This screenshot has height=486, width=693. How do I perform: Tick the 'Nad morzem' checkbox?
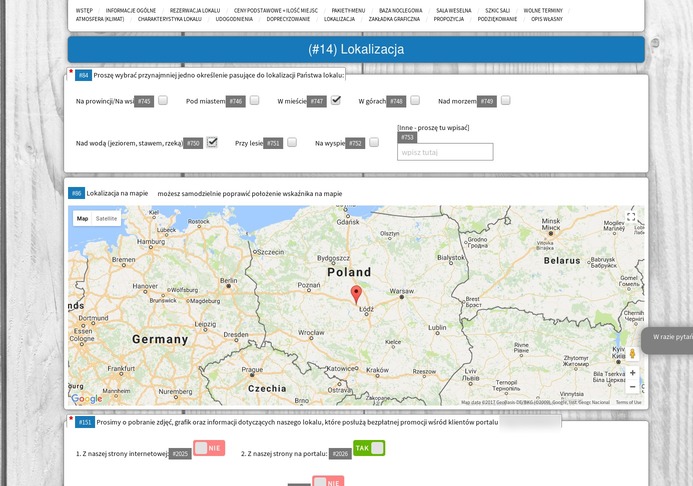coord(506,100)
